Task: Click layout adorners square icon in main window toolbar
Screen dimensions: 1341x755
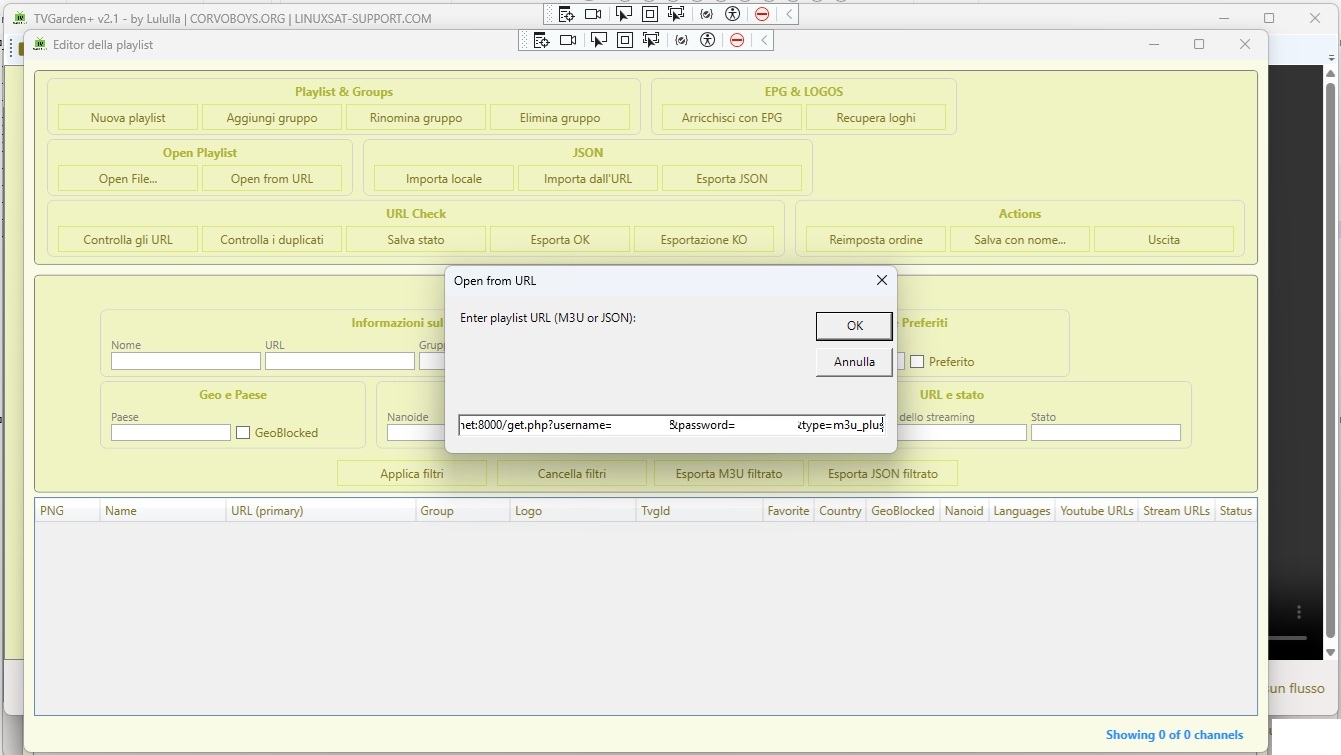Action: (650, 14)
